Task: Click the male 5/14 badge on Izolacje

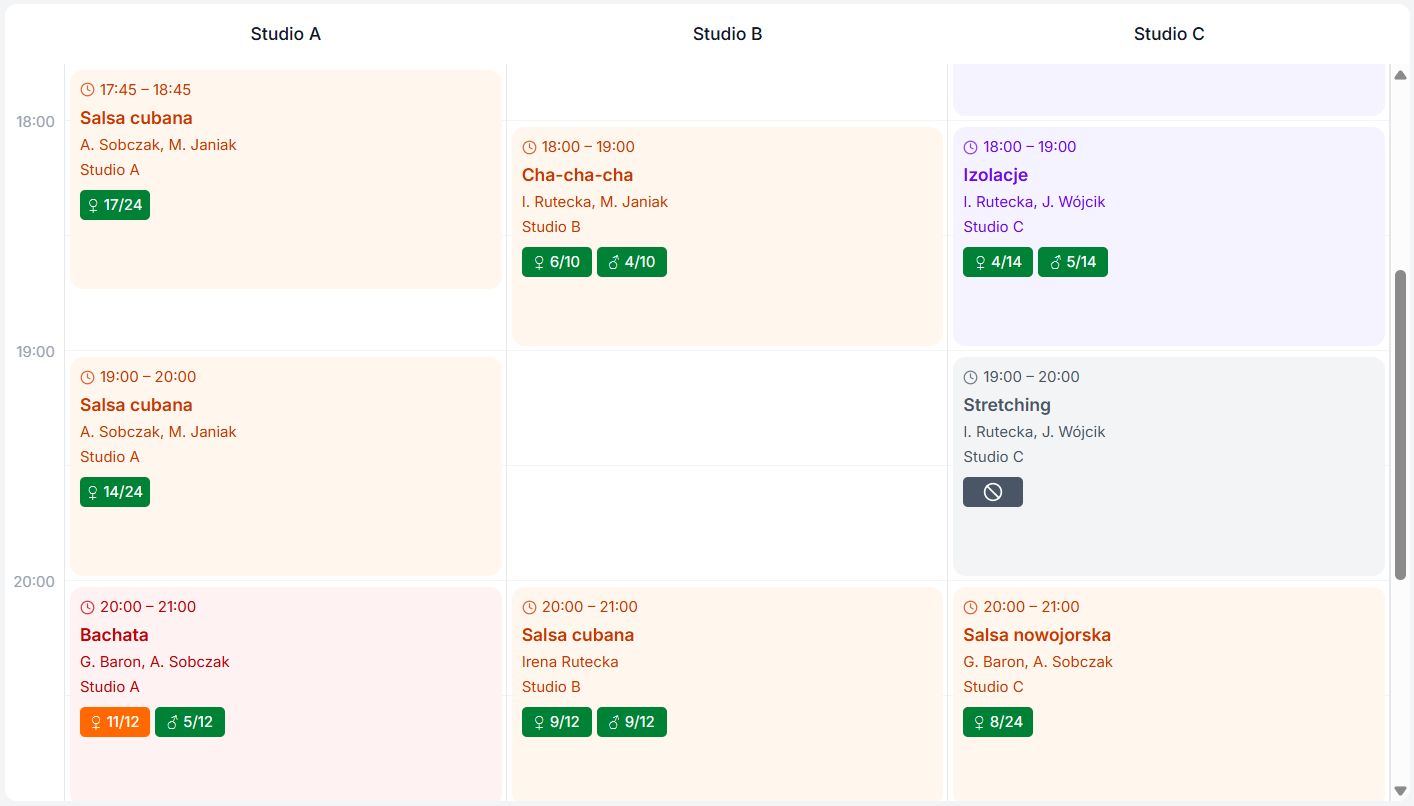Action: point(1072,262)
